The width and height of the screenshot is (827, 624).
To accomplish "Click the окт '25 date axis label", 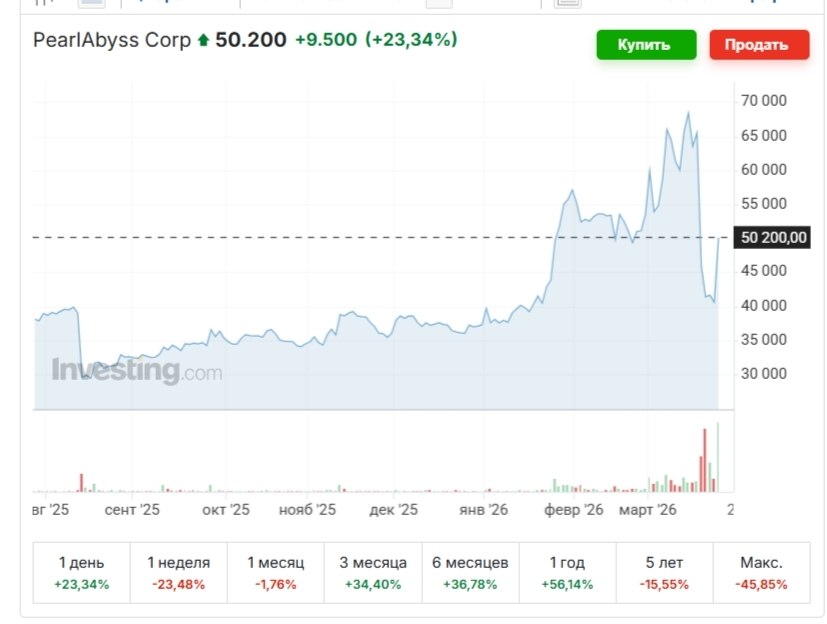I will [226, 510].
